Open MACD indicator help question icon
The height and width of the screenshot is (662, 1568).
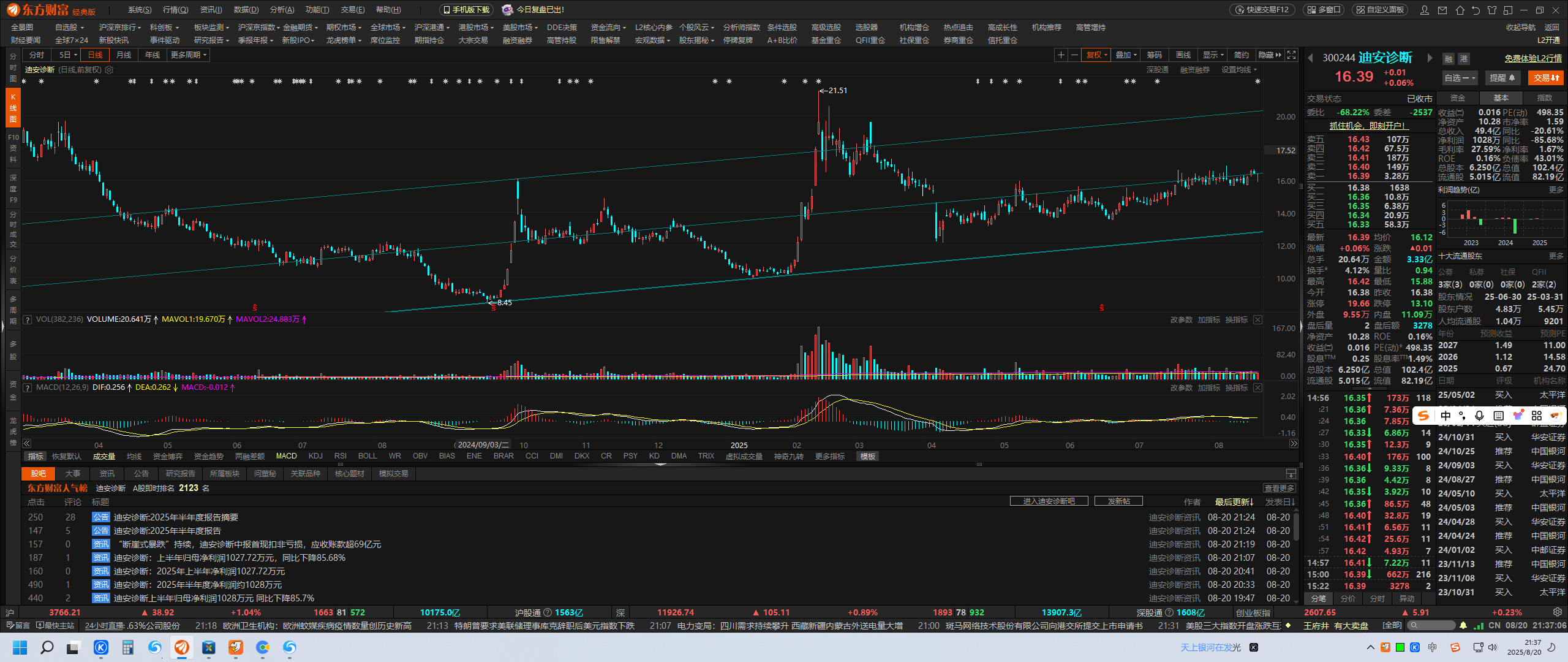[27, 387]
